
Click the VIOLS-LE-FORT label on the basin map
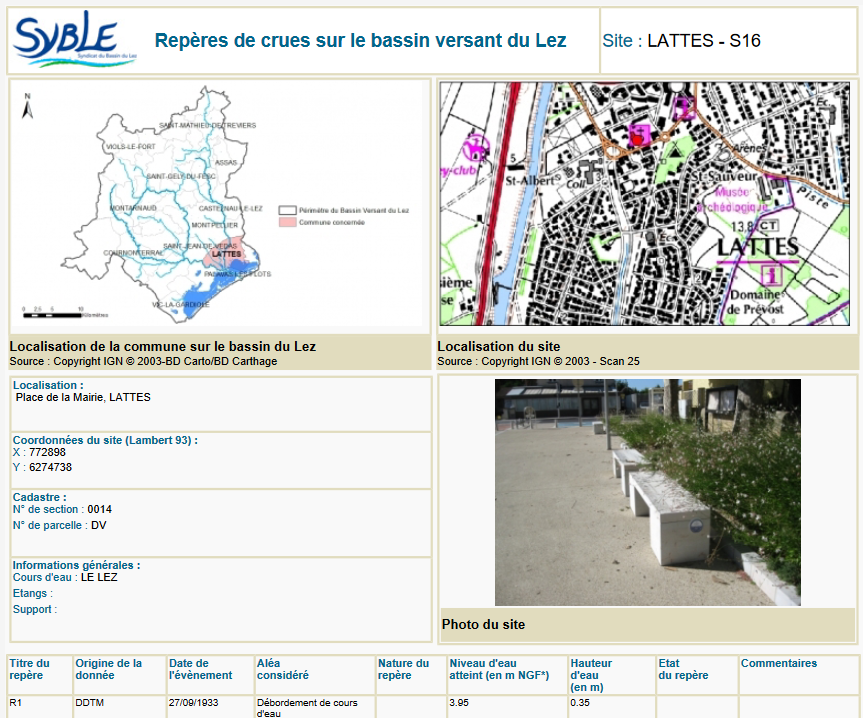(131, 147)
